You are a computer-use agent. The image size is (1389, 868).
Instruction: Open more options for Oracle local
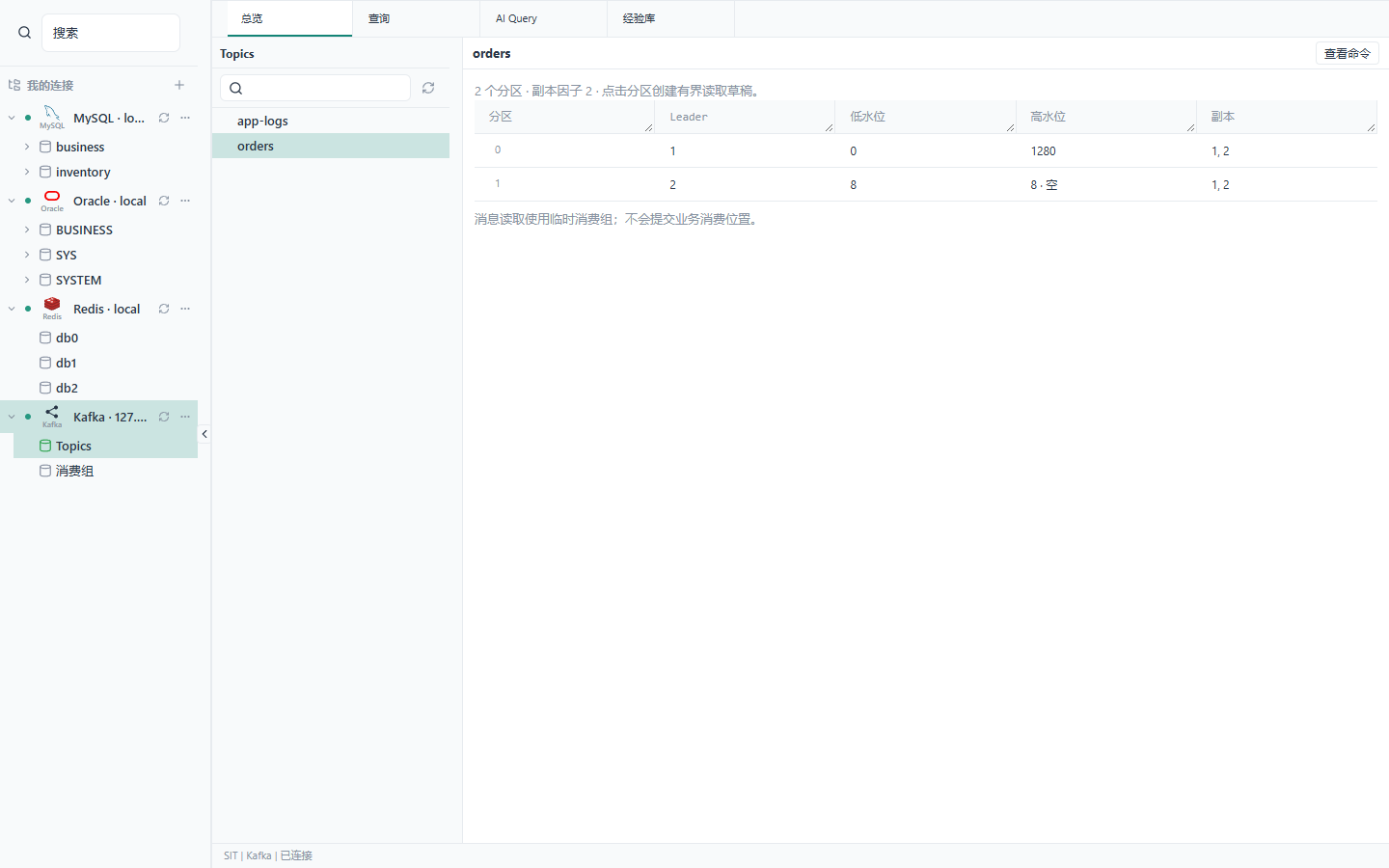click(x=185, y=201)
